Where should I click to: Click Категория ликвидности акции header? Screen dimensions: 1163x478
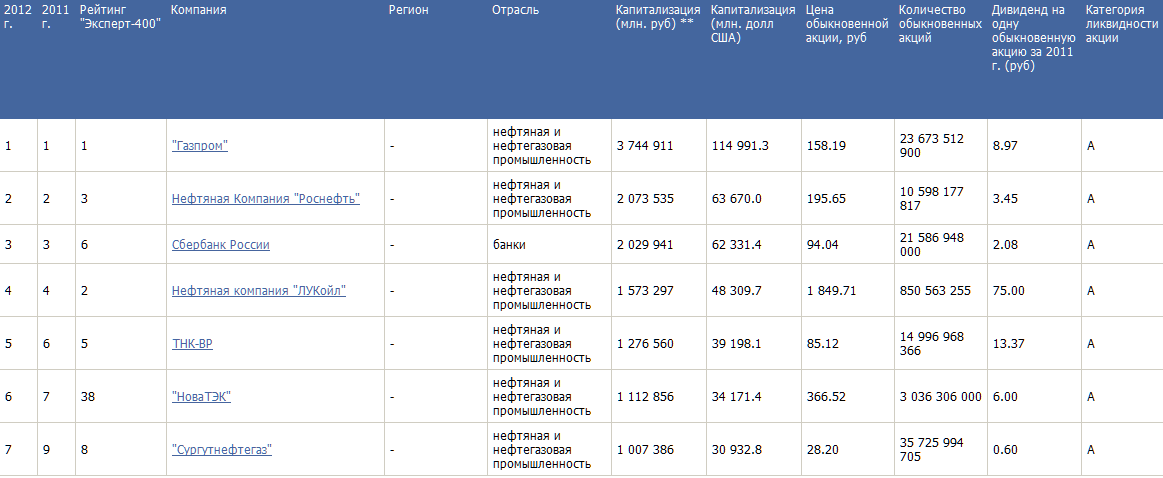pyautogui.click(x=1121, y=24)
